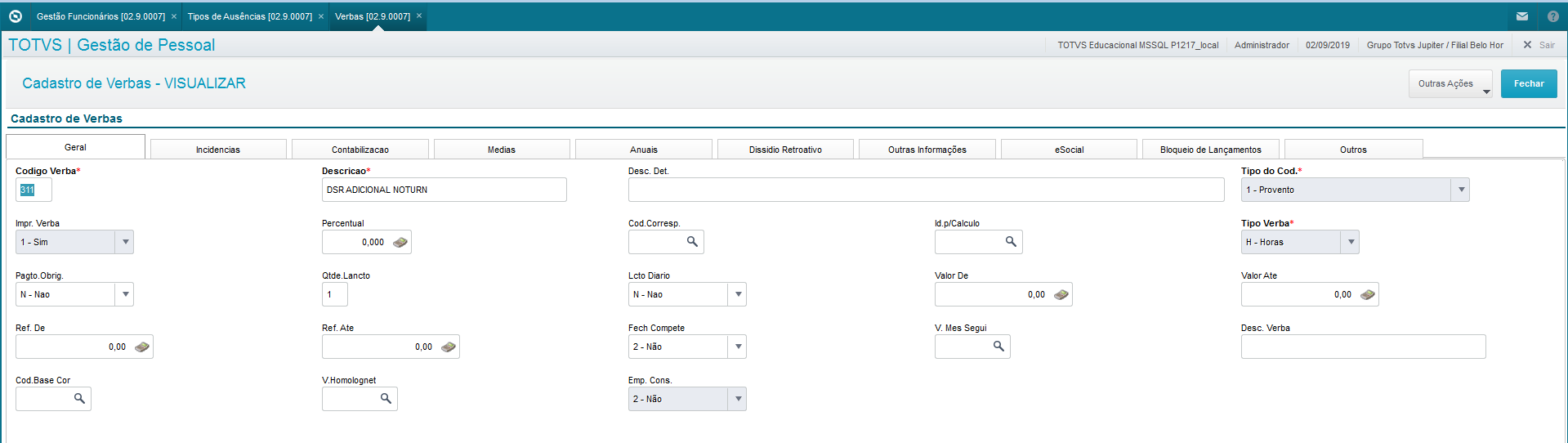
Task: Expand Fech Compete dropdown
Action: 737,347
